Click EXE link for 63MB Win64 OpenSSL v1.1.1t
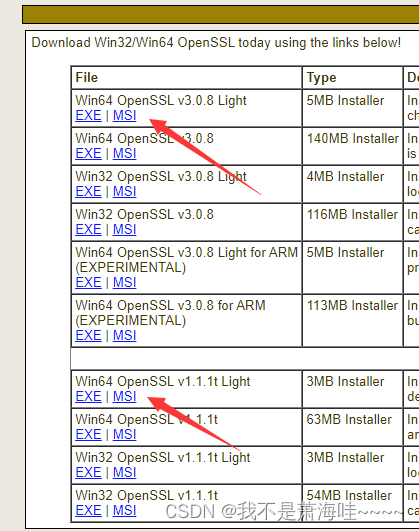This screenshot has height=531, width=419. point(88,434)
